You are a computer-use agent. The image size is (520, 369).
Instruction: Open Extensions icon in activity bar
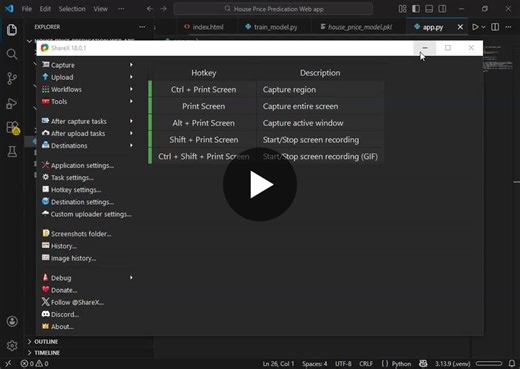(x=13, y=128)
